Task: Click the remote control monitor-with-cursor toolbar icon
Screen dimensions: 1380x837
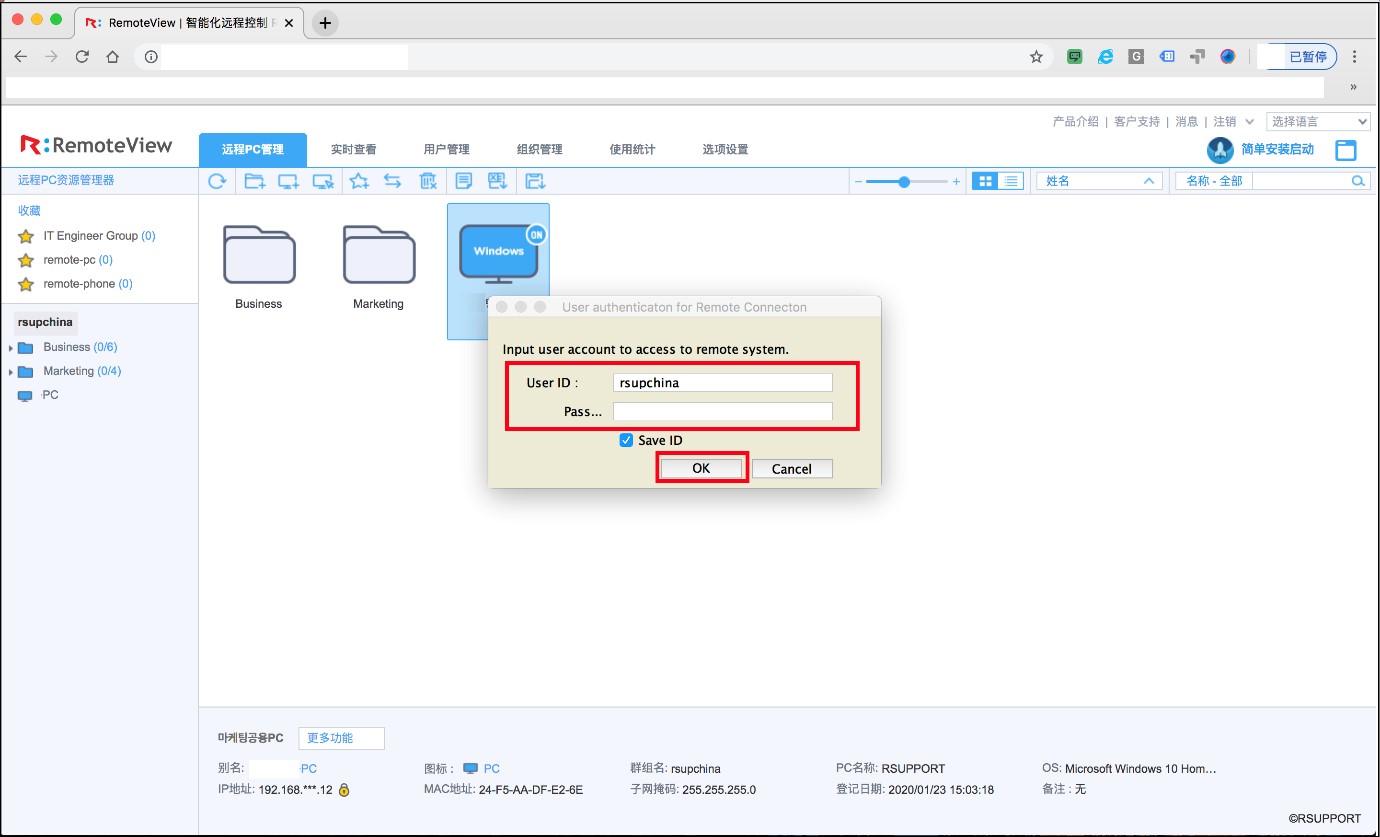Action: [323, 181]
